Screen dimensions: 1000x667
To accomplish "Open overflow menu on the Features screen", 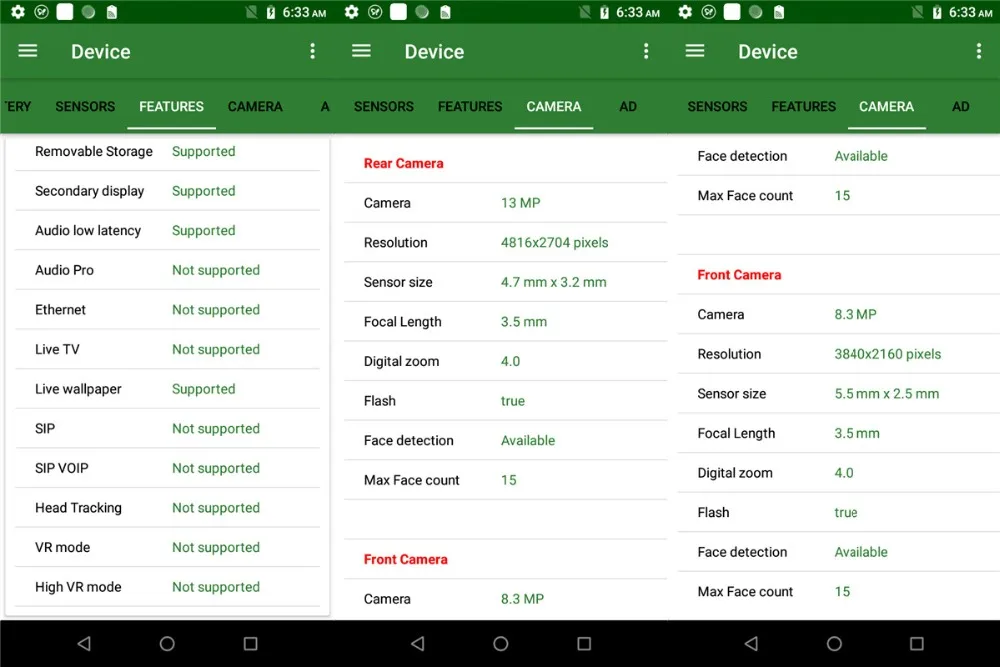I will 312,51.
